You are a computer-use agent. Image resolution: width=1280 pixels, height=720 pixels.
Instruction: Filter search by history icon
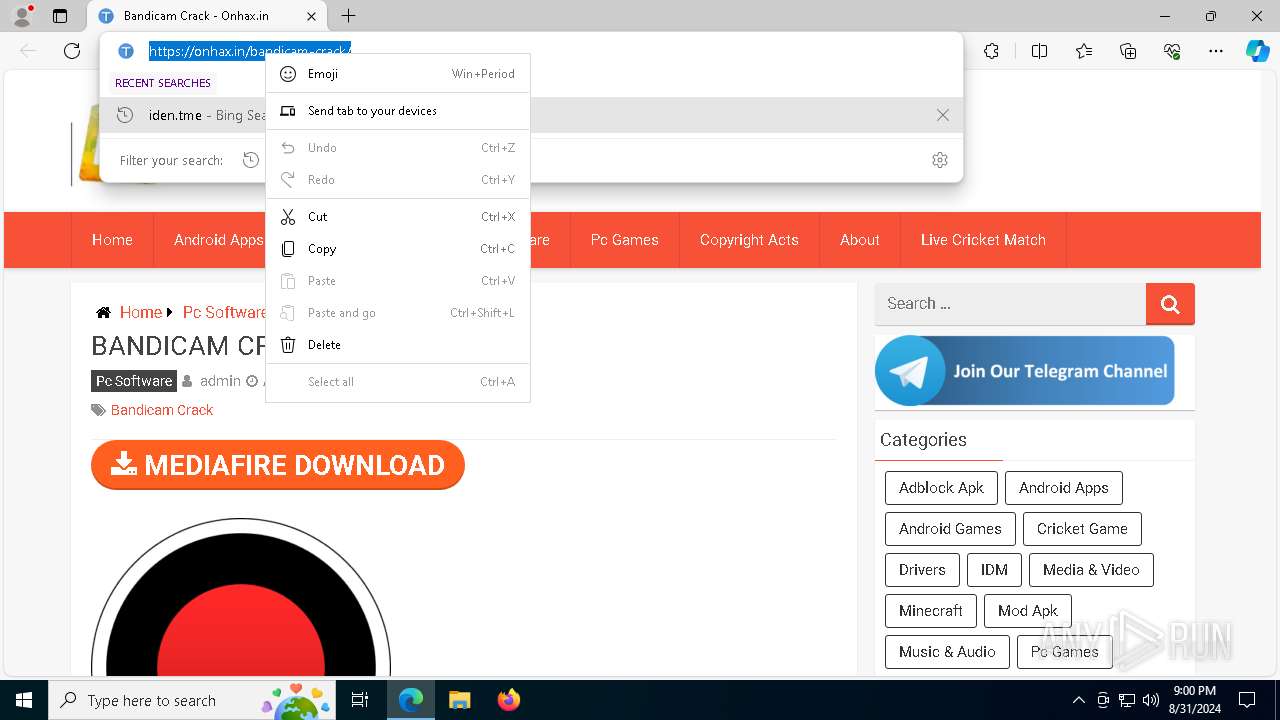[251, 160]
